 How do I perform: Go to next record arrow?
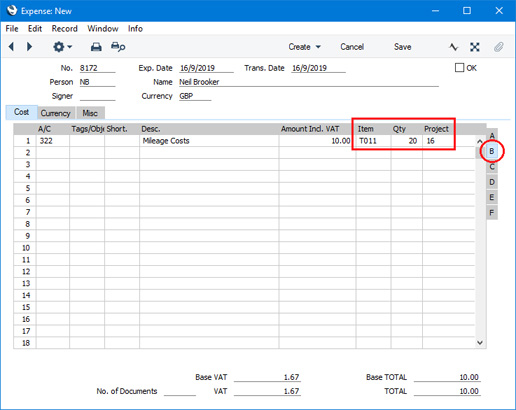click(x=29, y=47)
